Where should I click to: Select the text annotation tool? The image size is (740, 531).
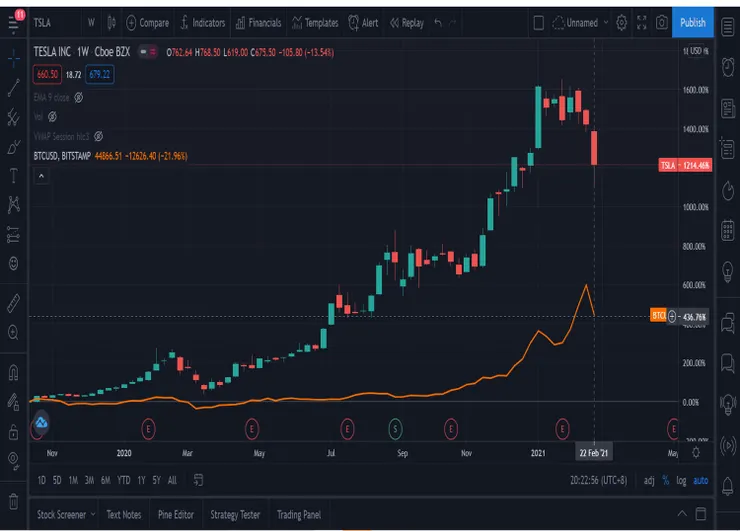pyautogui.click(x=13, y=176)
